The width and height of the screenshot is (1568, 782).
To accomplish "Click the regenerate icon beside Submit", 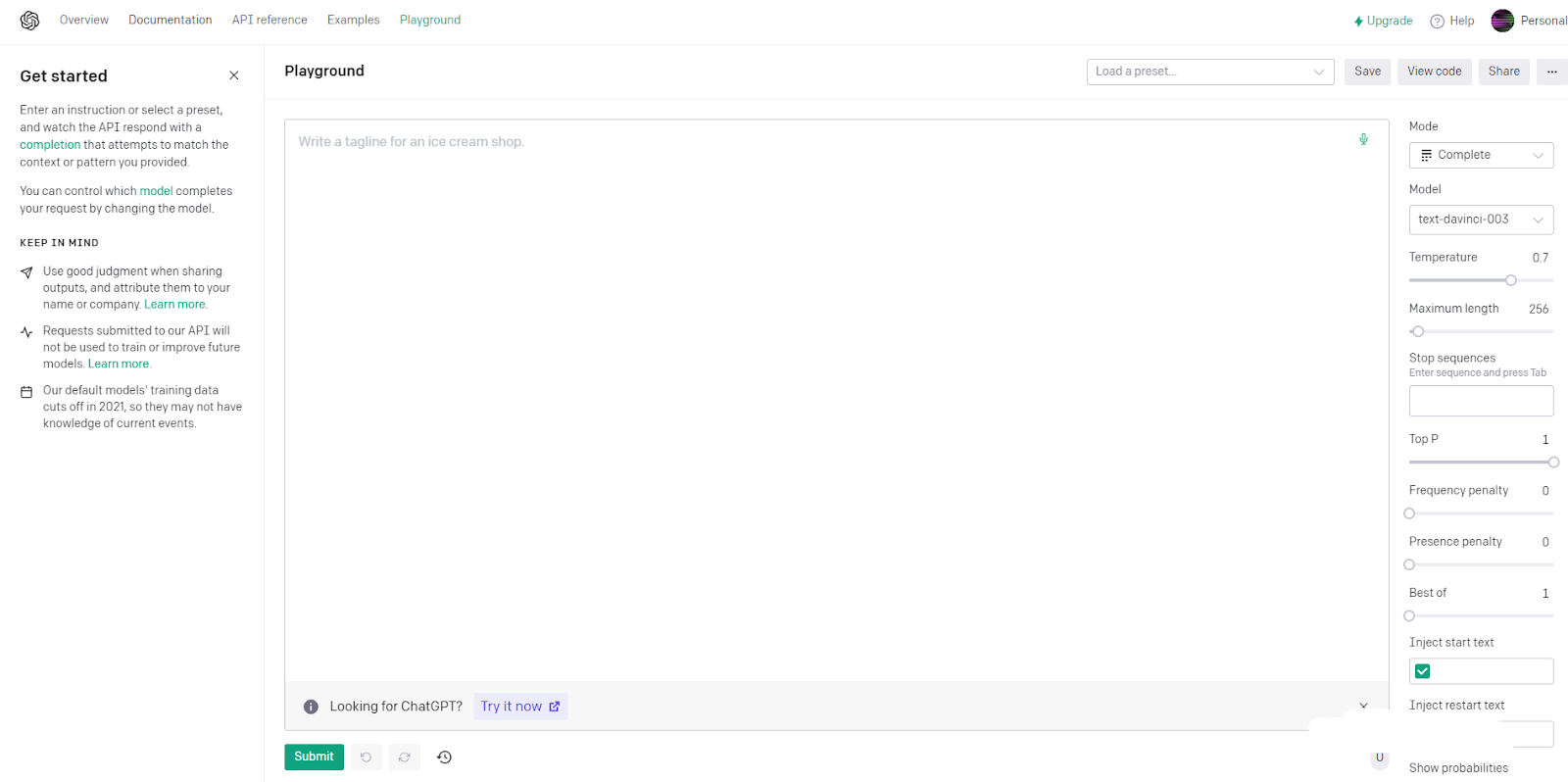I will 404,757.
